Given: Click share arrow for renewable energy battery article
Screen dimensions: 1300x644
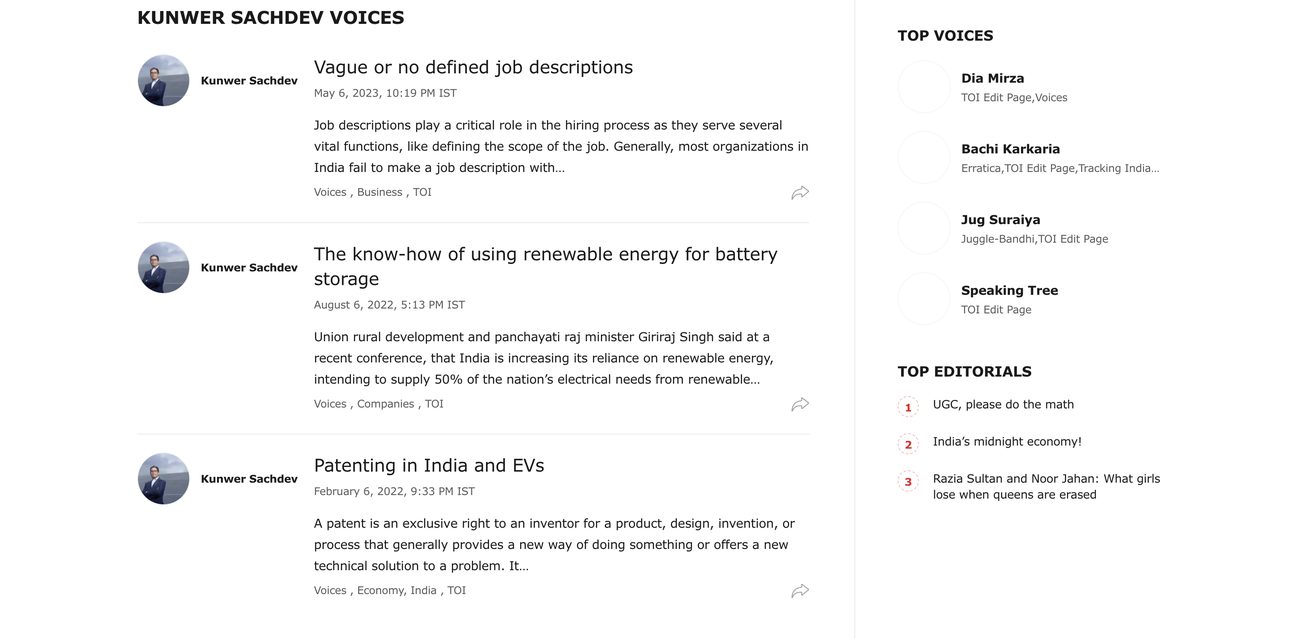Looking at the screenshot, I should (x=800, y=405).
